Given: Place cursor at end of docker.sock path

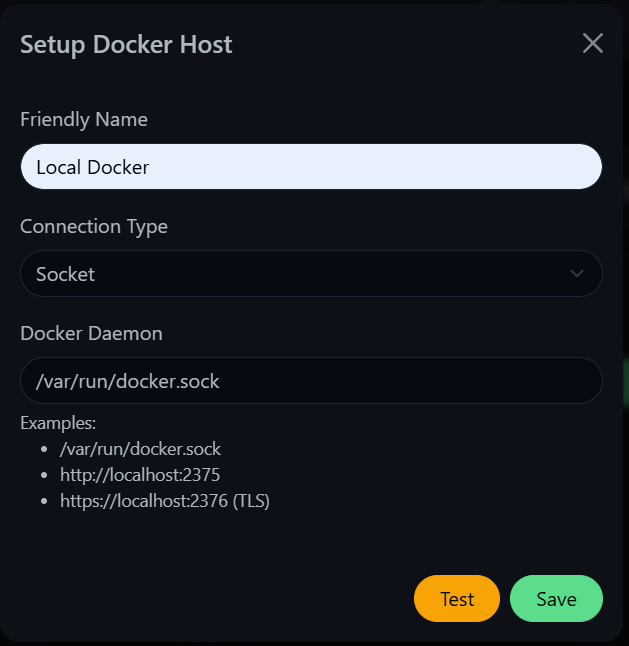Looking at the screenshot, I should [221, 381].
